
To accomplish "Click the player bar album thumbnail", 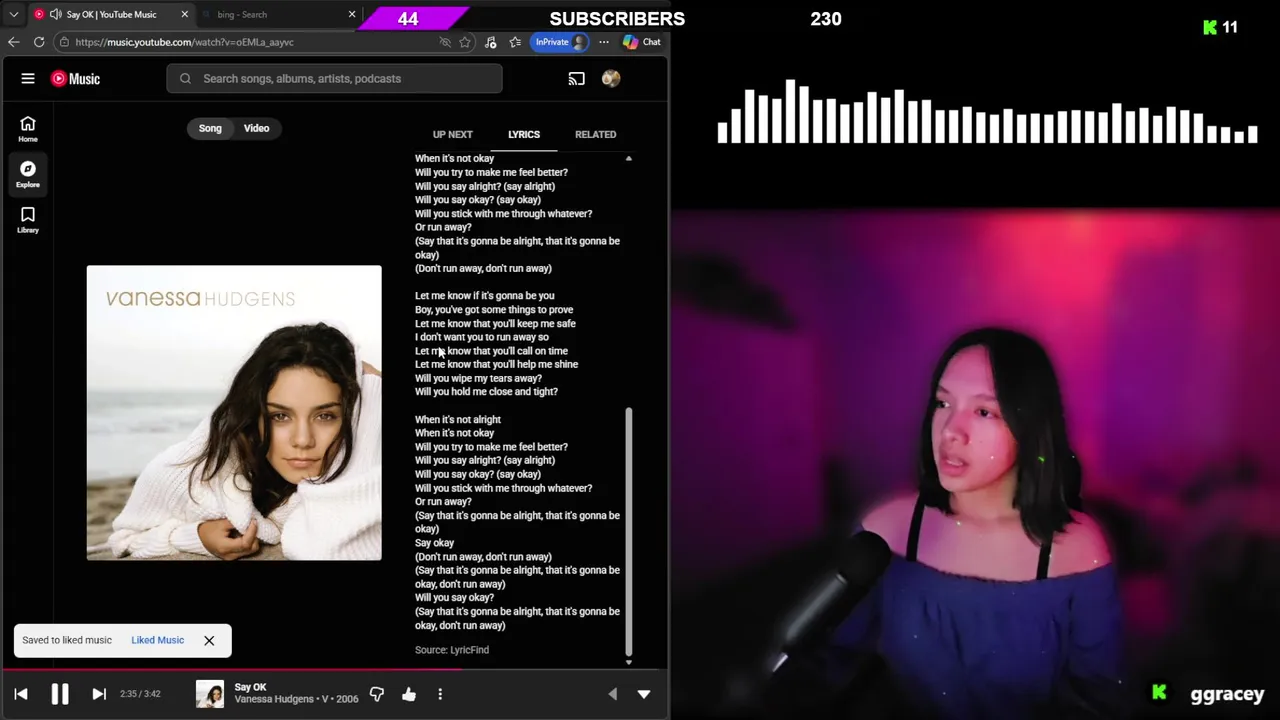I will (x=210, y=694).
